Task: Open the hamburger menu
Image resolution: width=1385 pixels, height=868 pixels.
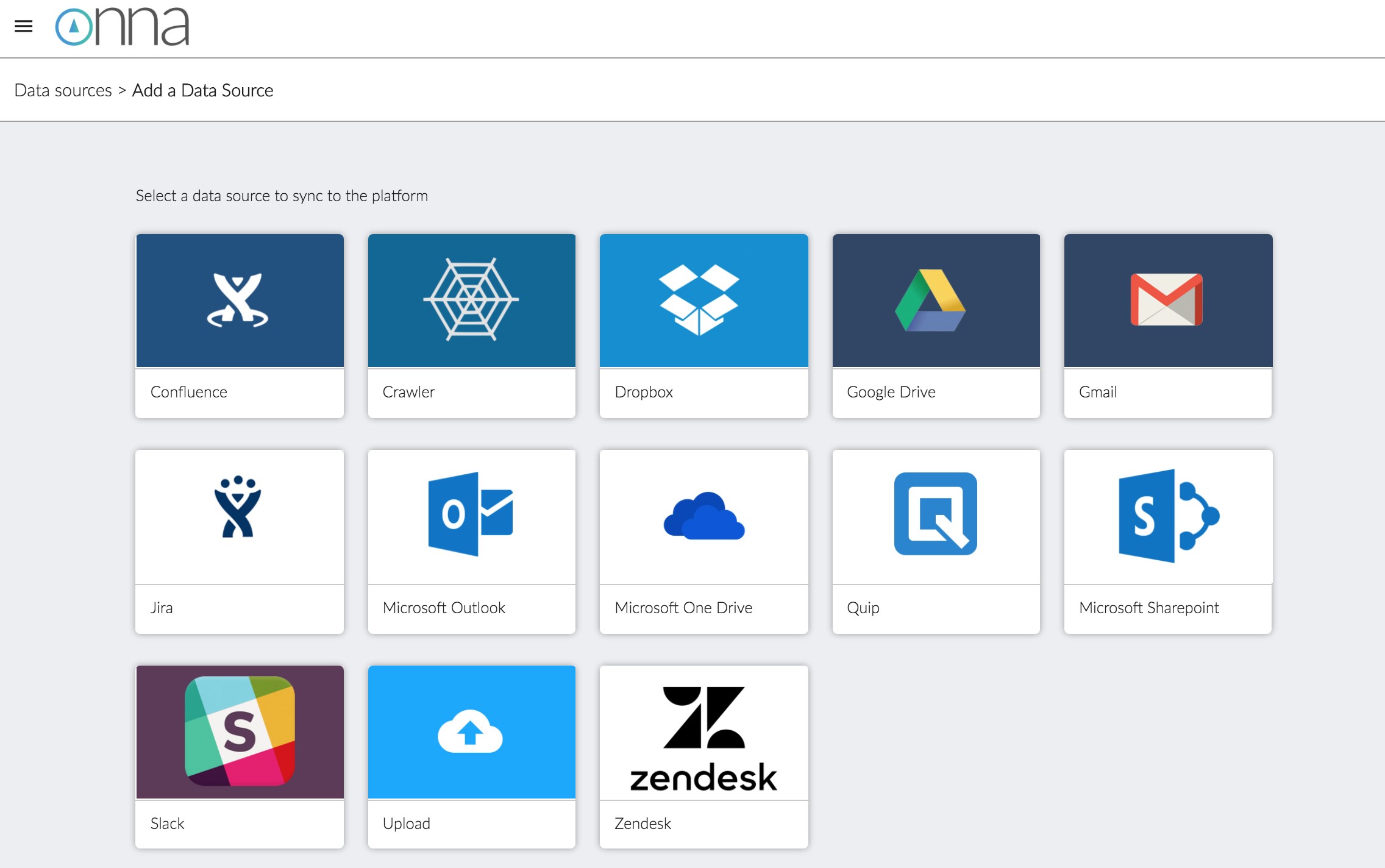Action: [23, 26]
